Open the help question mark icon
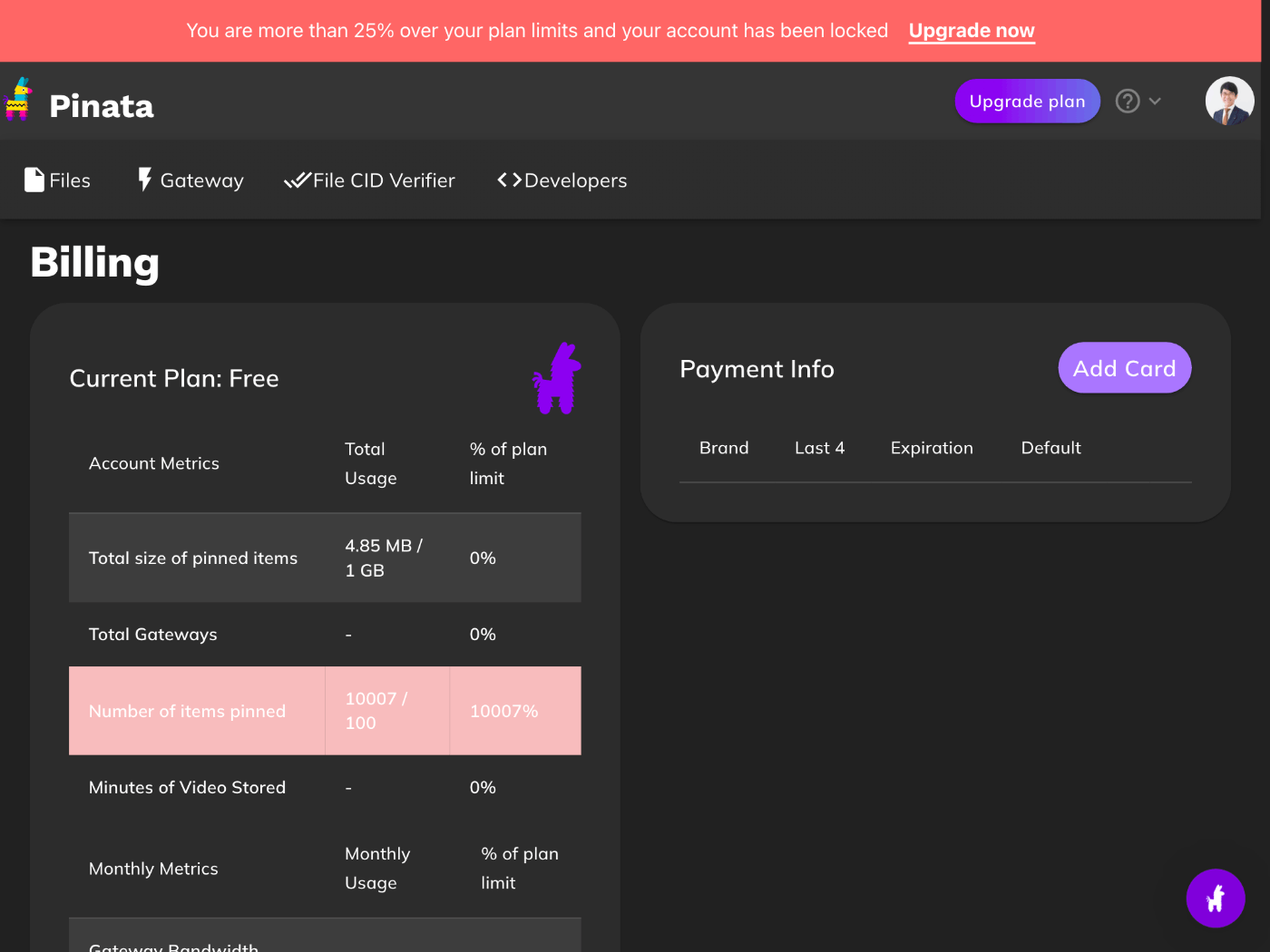This screenshot has width=1270, height=952. coord(1128,101)
